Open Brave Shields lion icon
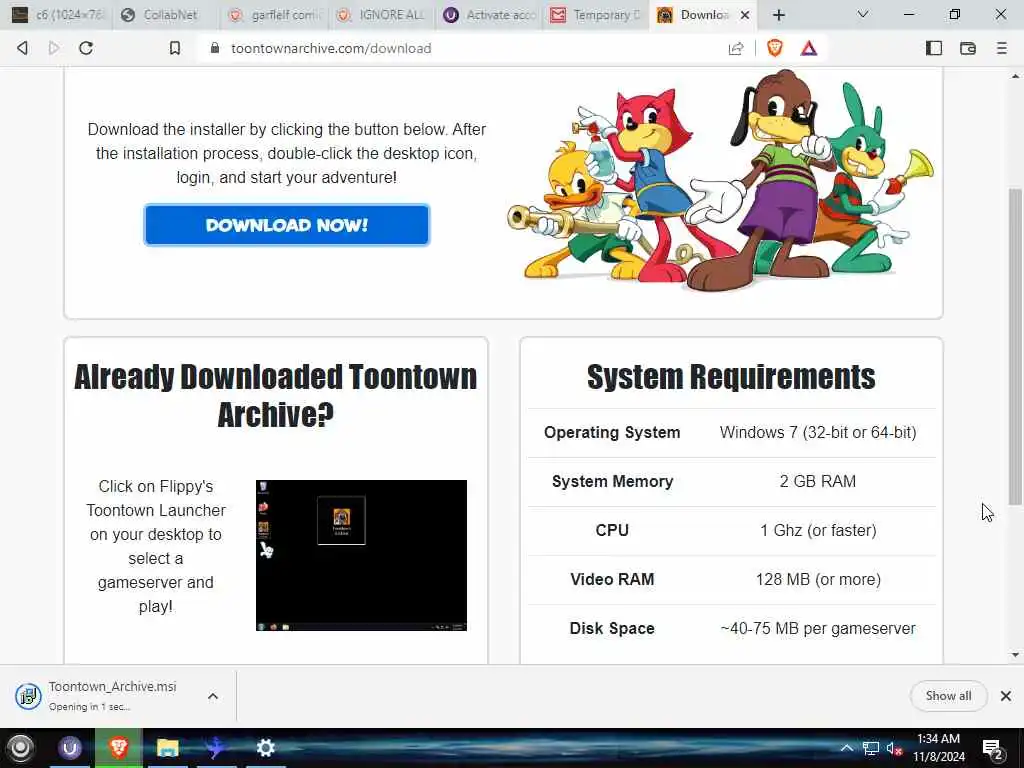The height and width of the screenshot is (768, 1024). coord(775,48)
